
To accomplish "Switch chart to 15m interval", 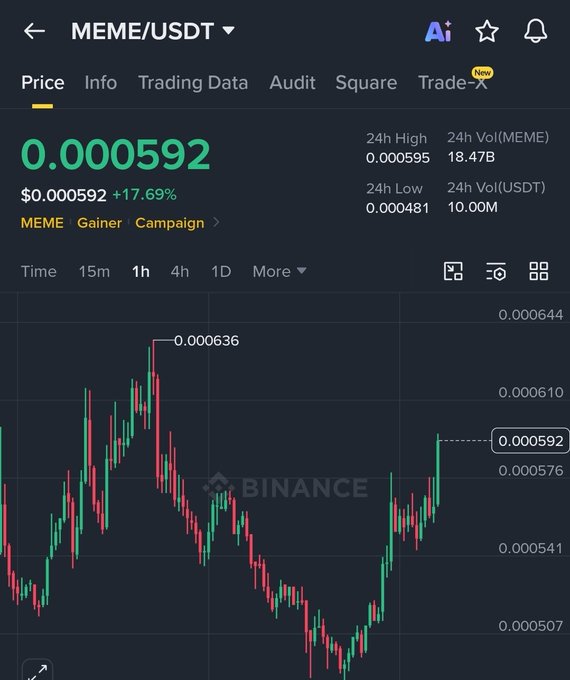I will (94, 271).
